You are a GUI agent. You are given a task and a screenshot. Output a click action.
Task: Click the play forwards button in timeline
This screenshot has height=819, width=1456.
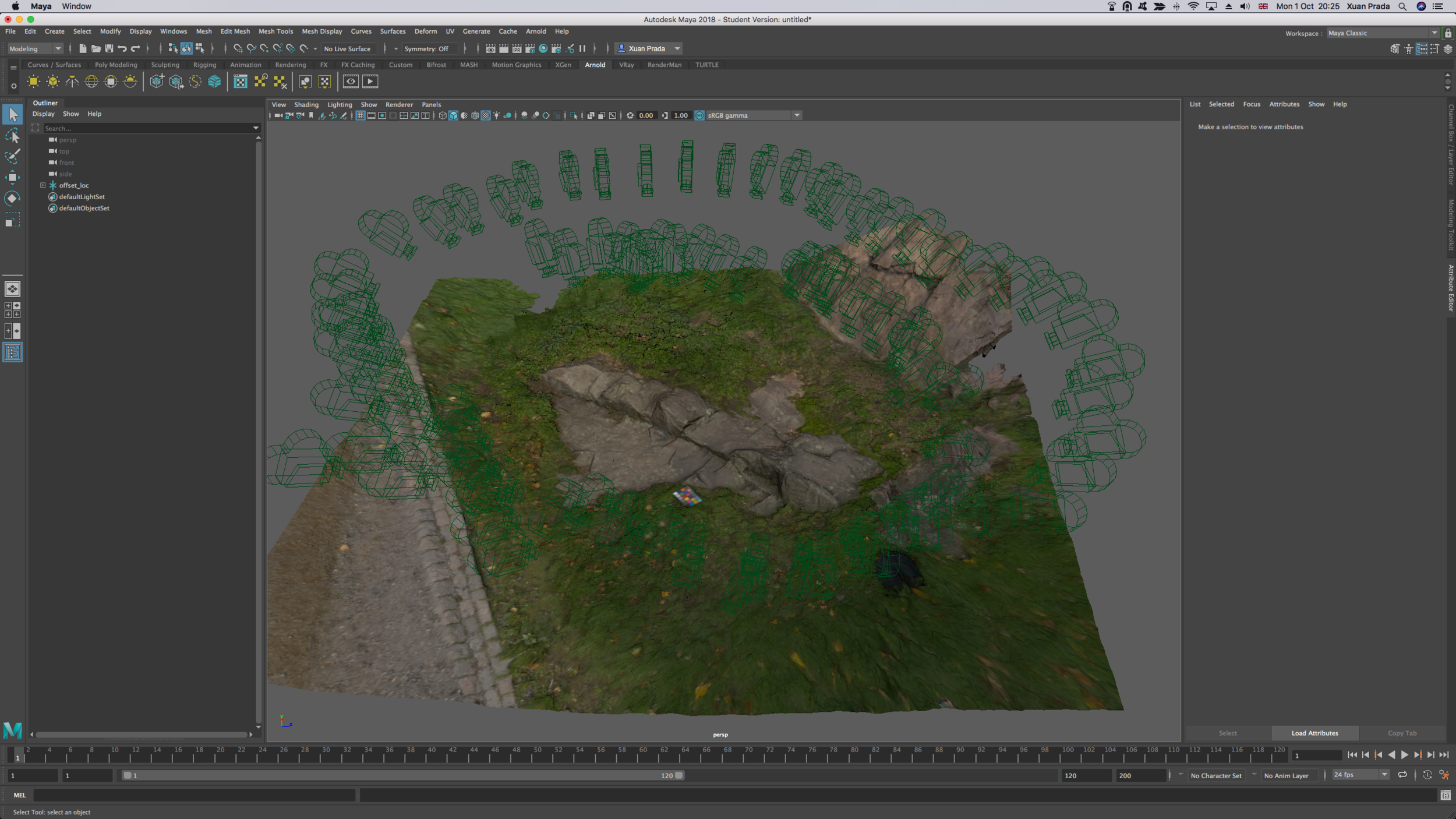click(x=1404, y=755)
